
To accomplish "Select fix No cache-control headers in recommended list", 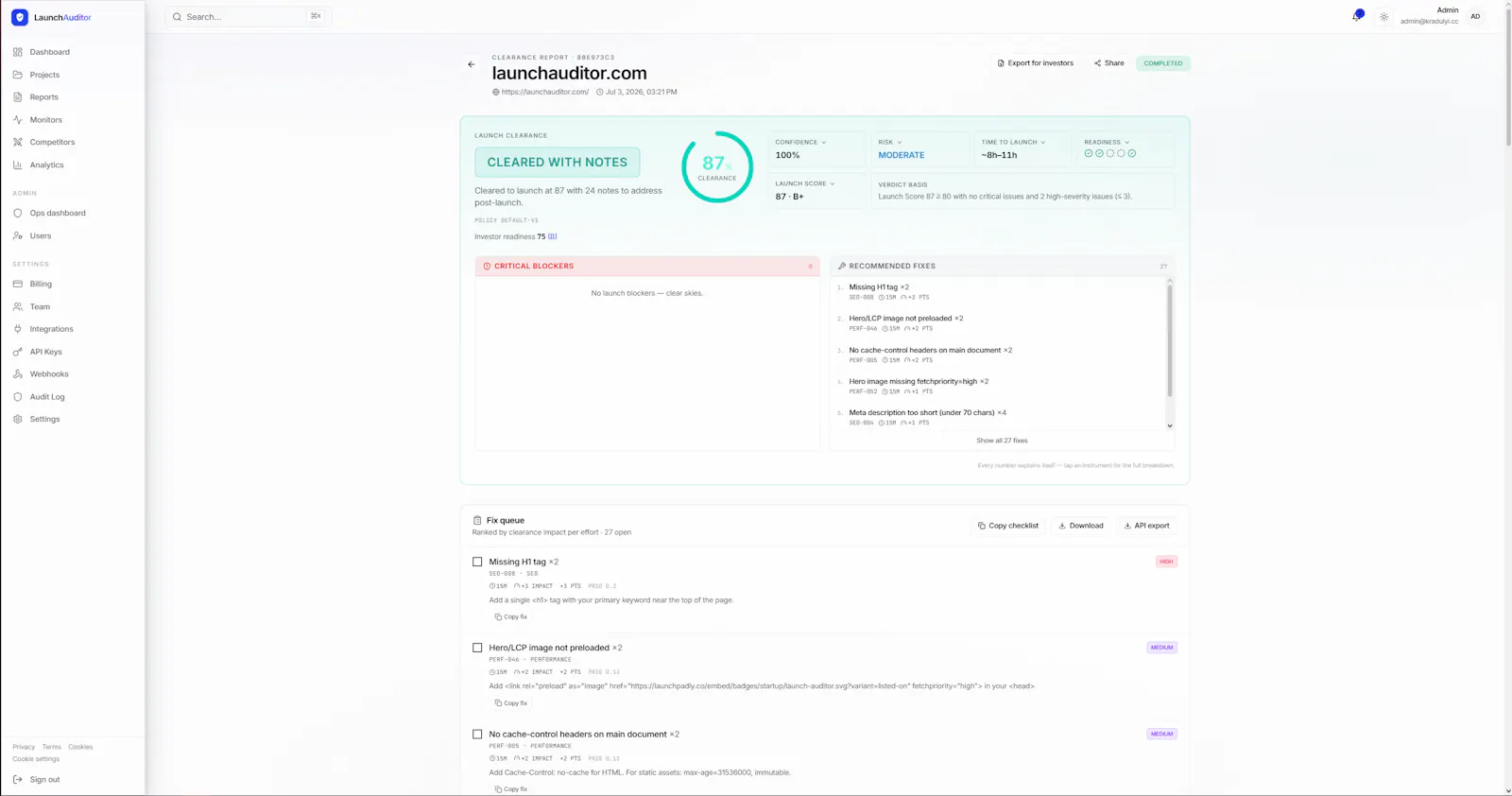I will [x=999, y=355].
